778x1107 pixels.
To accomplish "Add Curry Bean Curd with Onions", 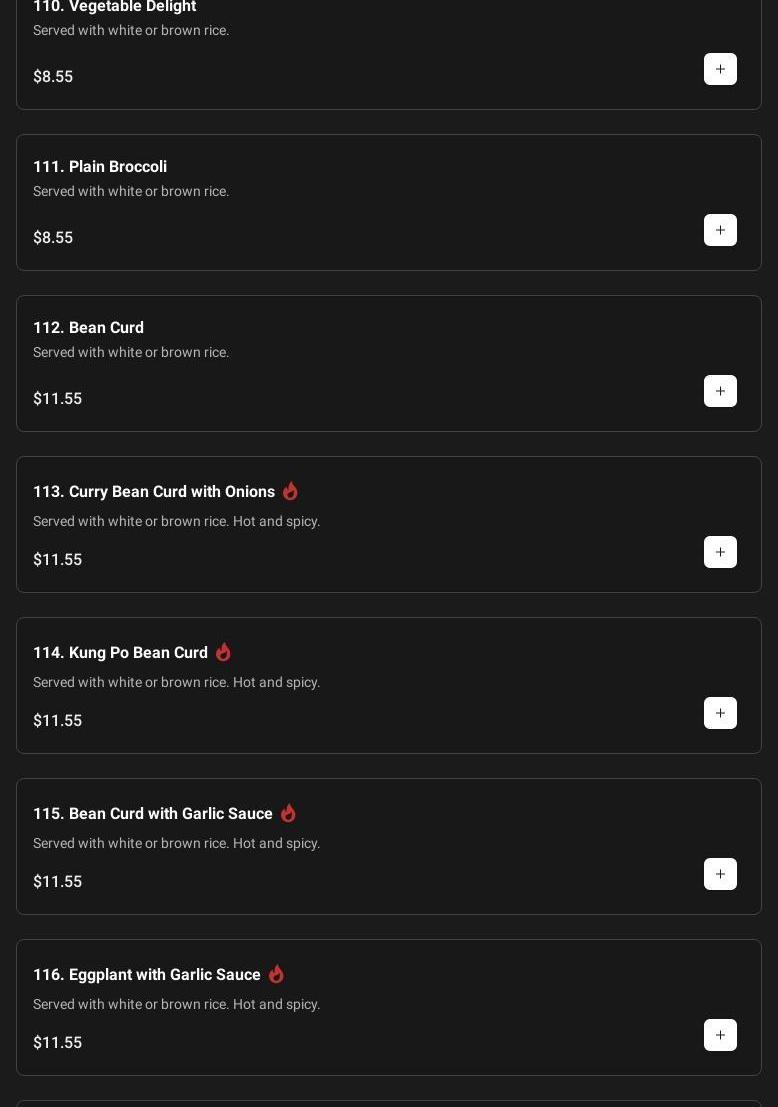I will pos(720,552).
